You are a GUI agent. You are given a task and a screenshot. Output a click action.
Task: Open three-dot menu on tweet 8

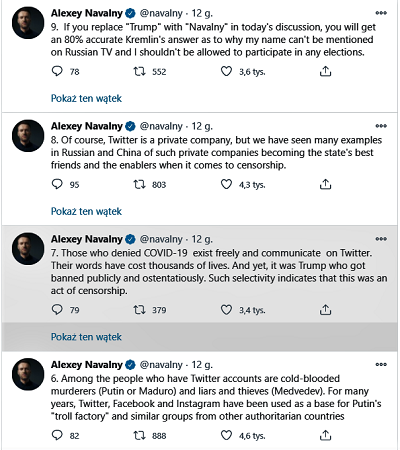381,126
